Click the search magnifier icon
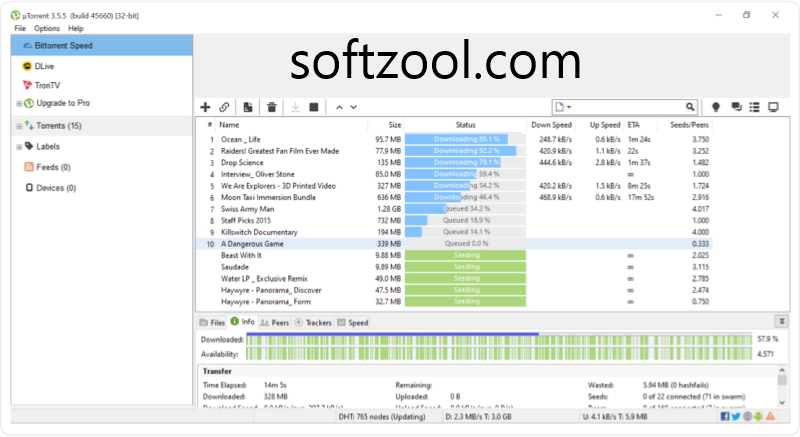Image resolution: width=800 pixels, height=437 pixels. coord(690,107)
